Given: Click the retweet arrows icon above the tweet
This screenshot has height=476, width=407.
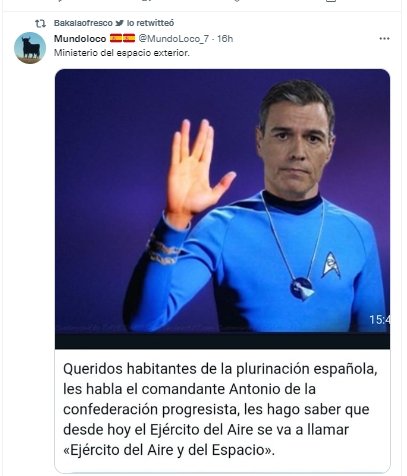Looking at the screenshot, I should 40,23.
